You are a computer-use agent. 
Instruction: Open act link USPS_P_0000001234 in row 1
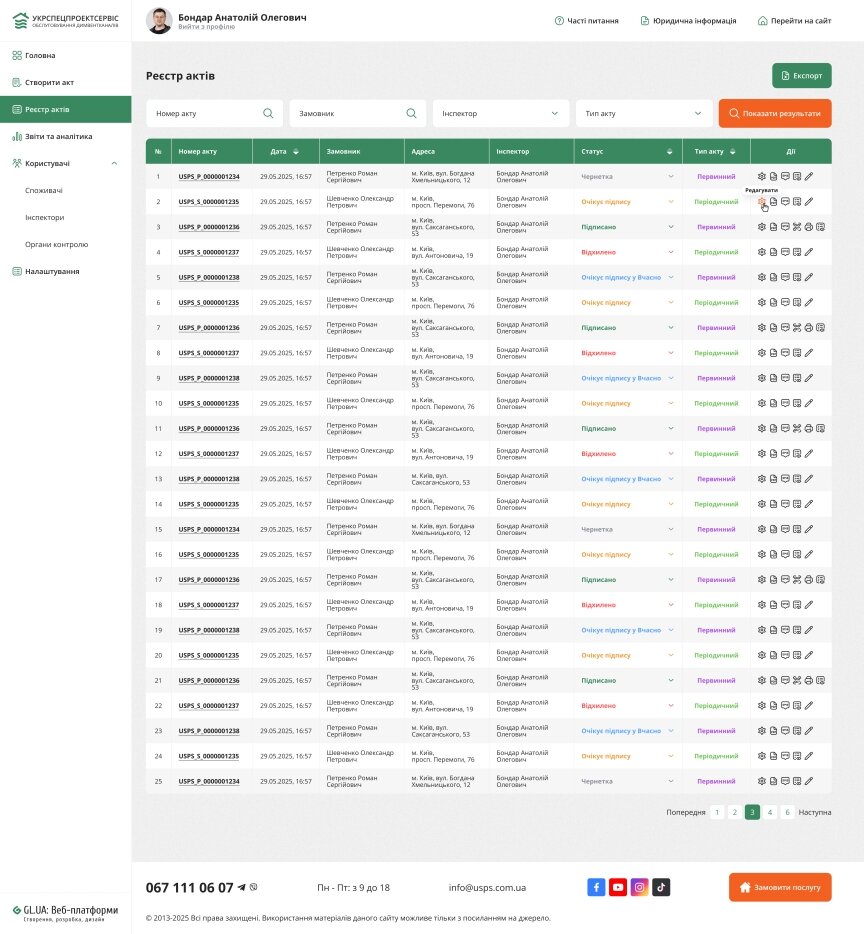coord(209,177)
